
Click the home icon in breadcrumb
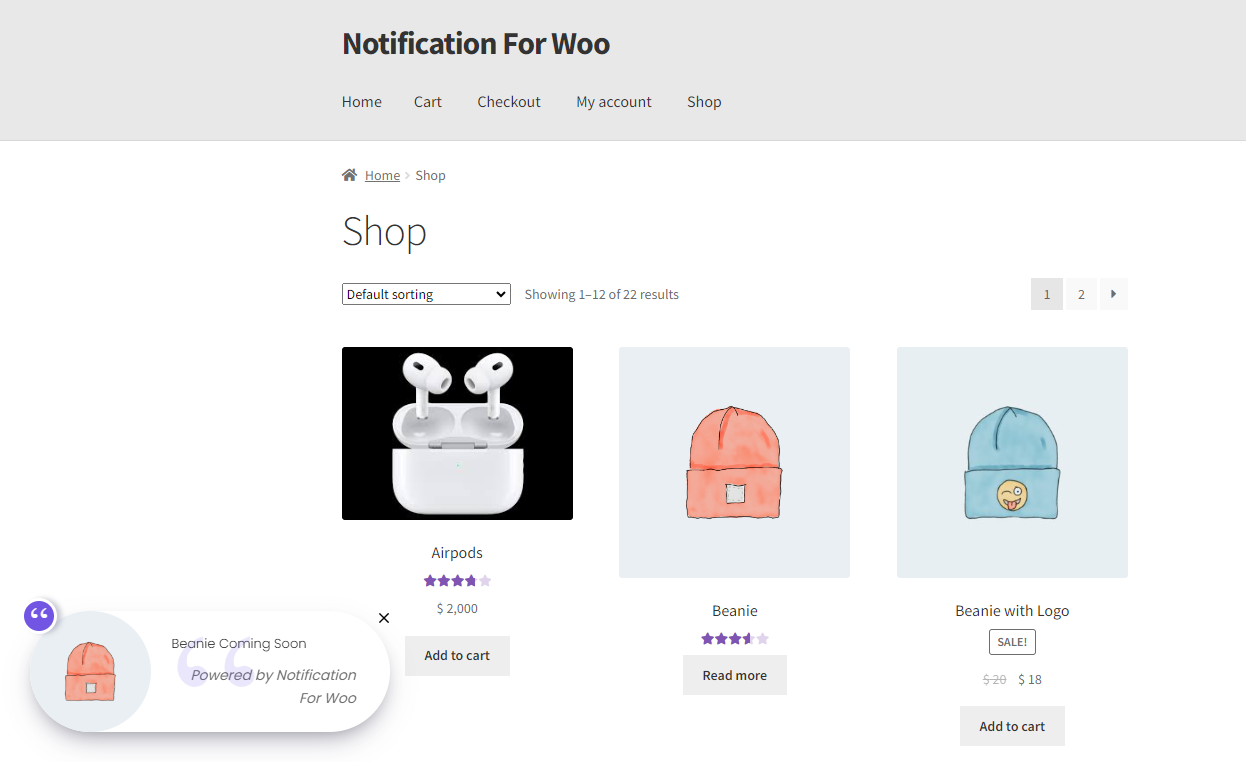[349, 175]
